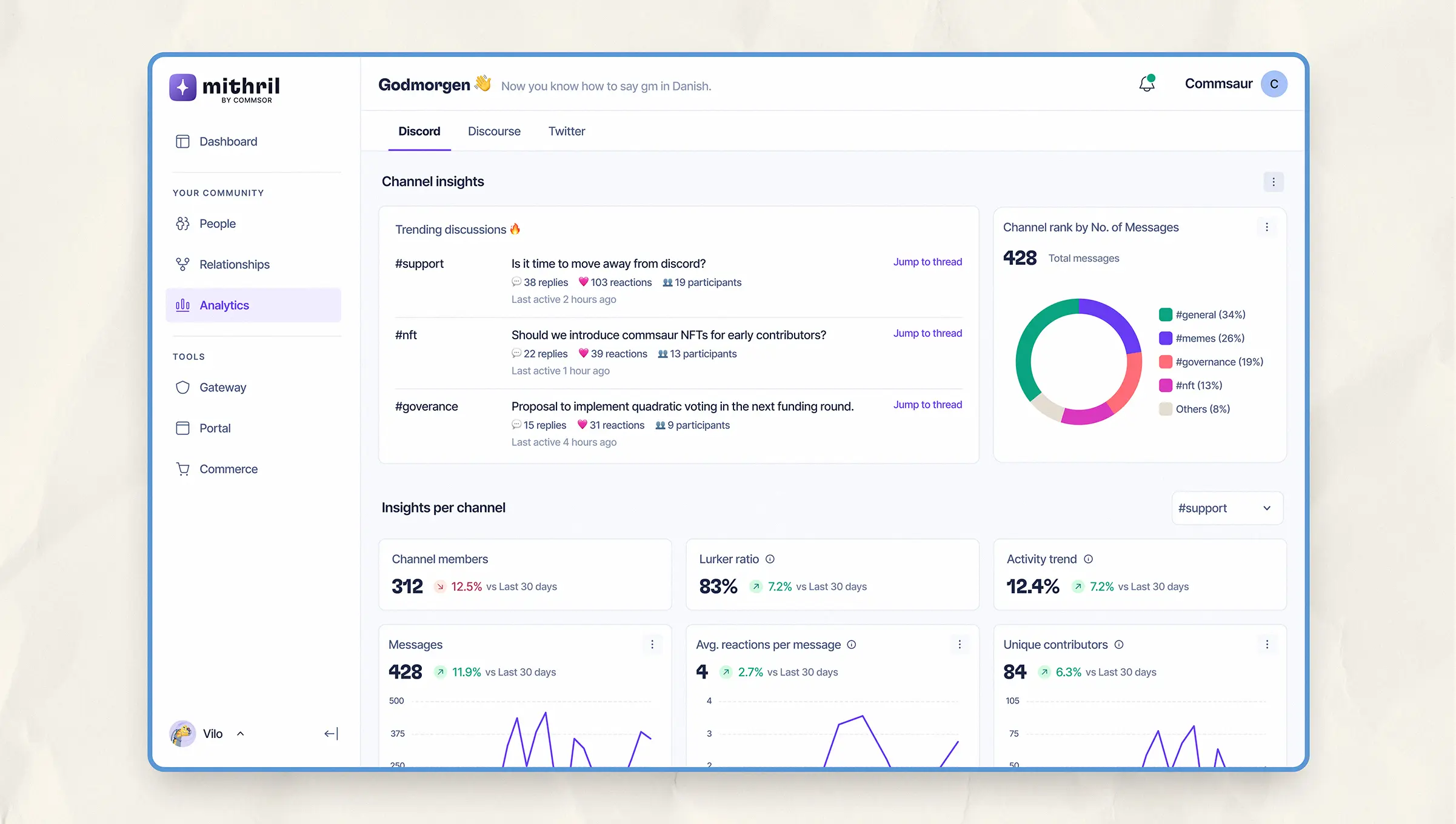The height and width of the screenshot is (824, 1456).
Task: Click the Lurker ratio '83%' value
Action: (x=718, y=586)
